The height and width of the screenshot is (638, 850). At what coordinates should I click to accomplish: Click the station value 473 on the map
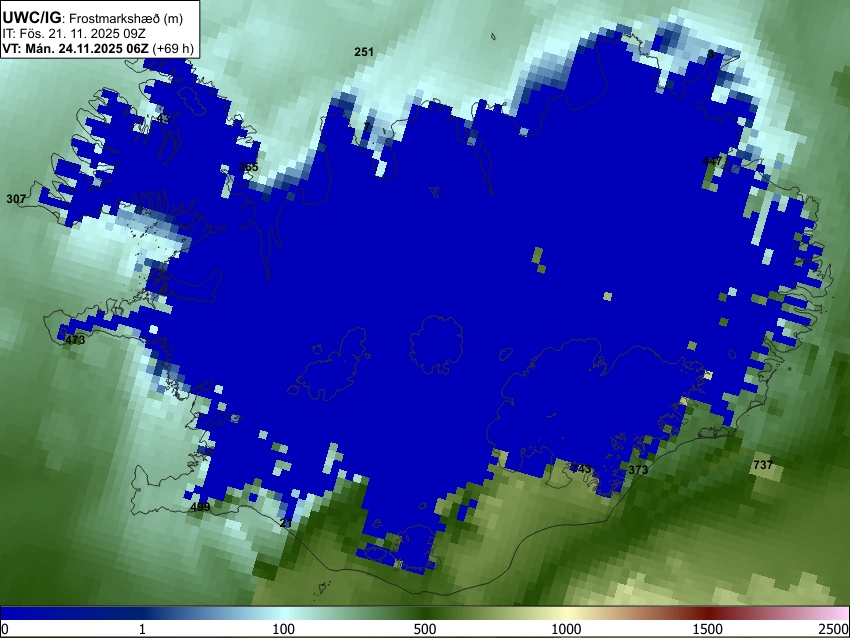point(75,340)
